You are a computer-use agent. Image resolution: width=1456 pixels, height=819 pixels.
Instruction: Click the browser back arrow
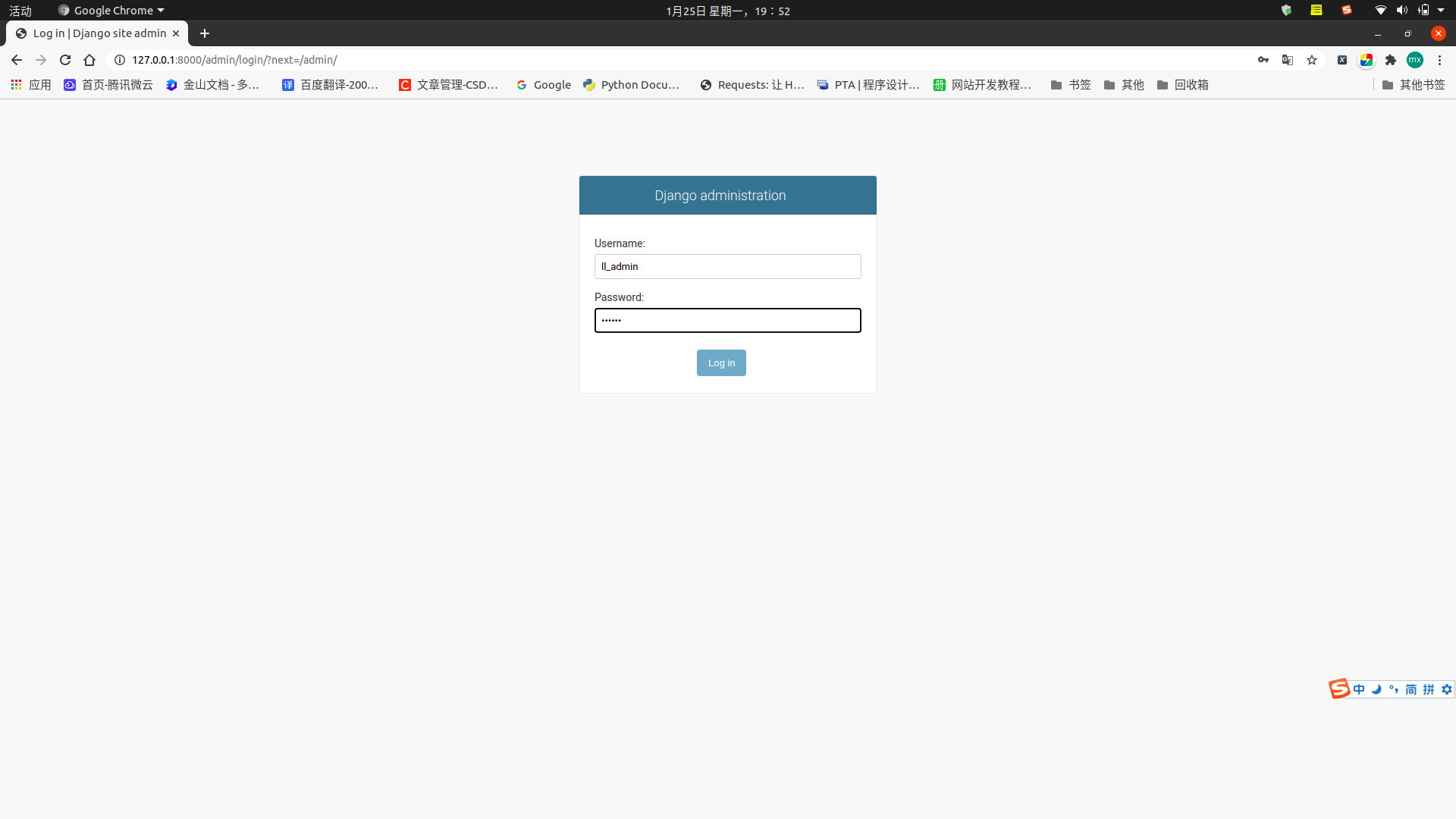pos(17,60)
